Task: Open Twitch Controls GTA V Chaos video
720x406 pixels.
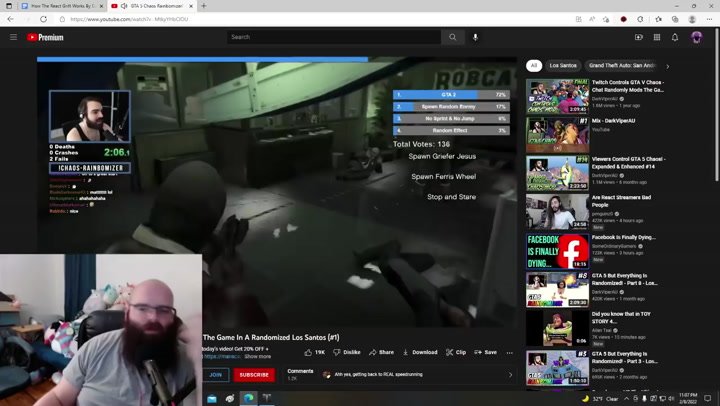Action: tap(557, 96)
